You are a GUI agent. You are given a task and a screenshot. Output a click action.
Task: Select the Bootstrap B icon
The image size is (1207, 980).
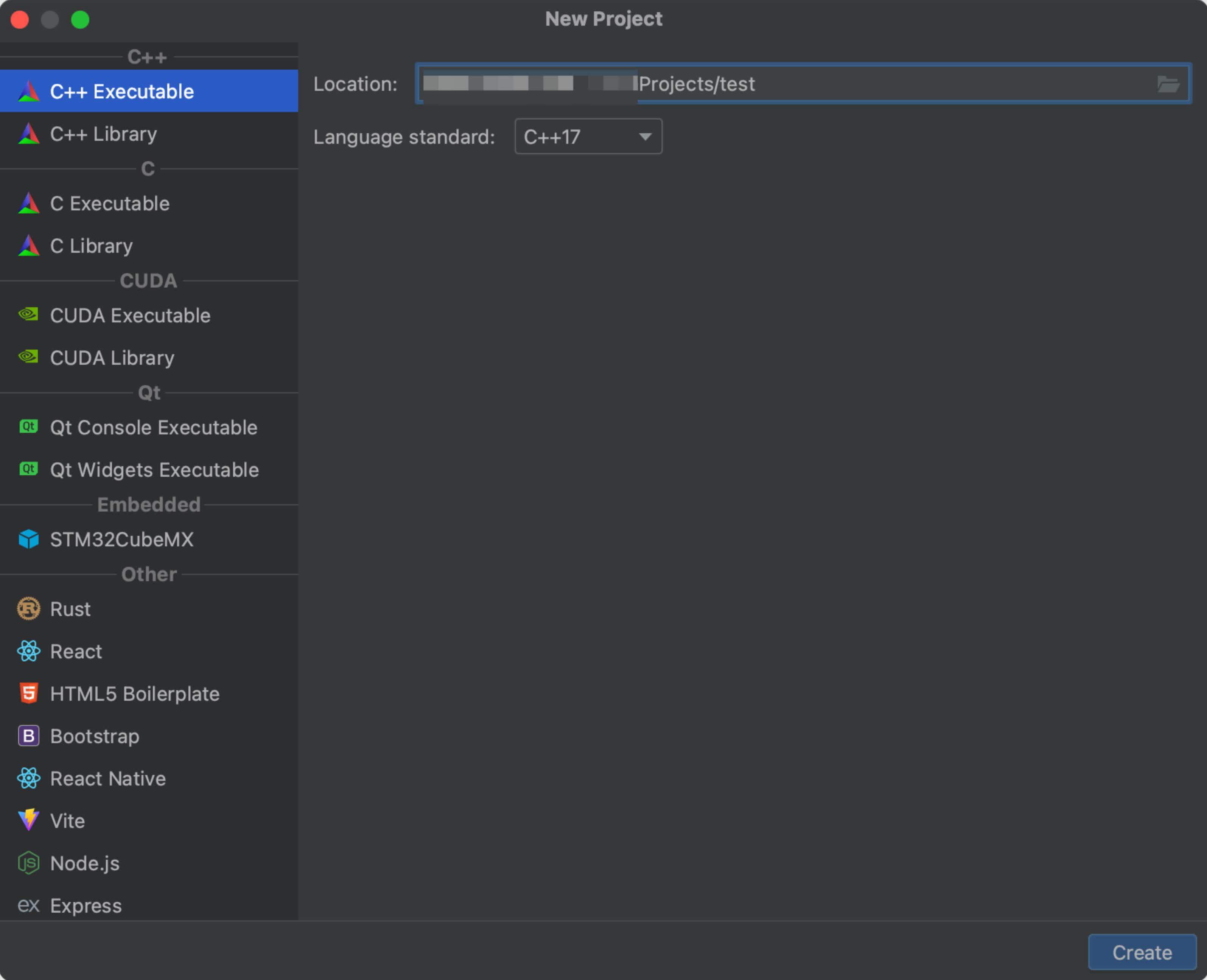[28, 736]
